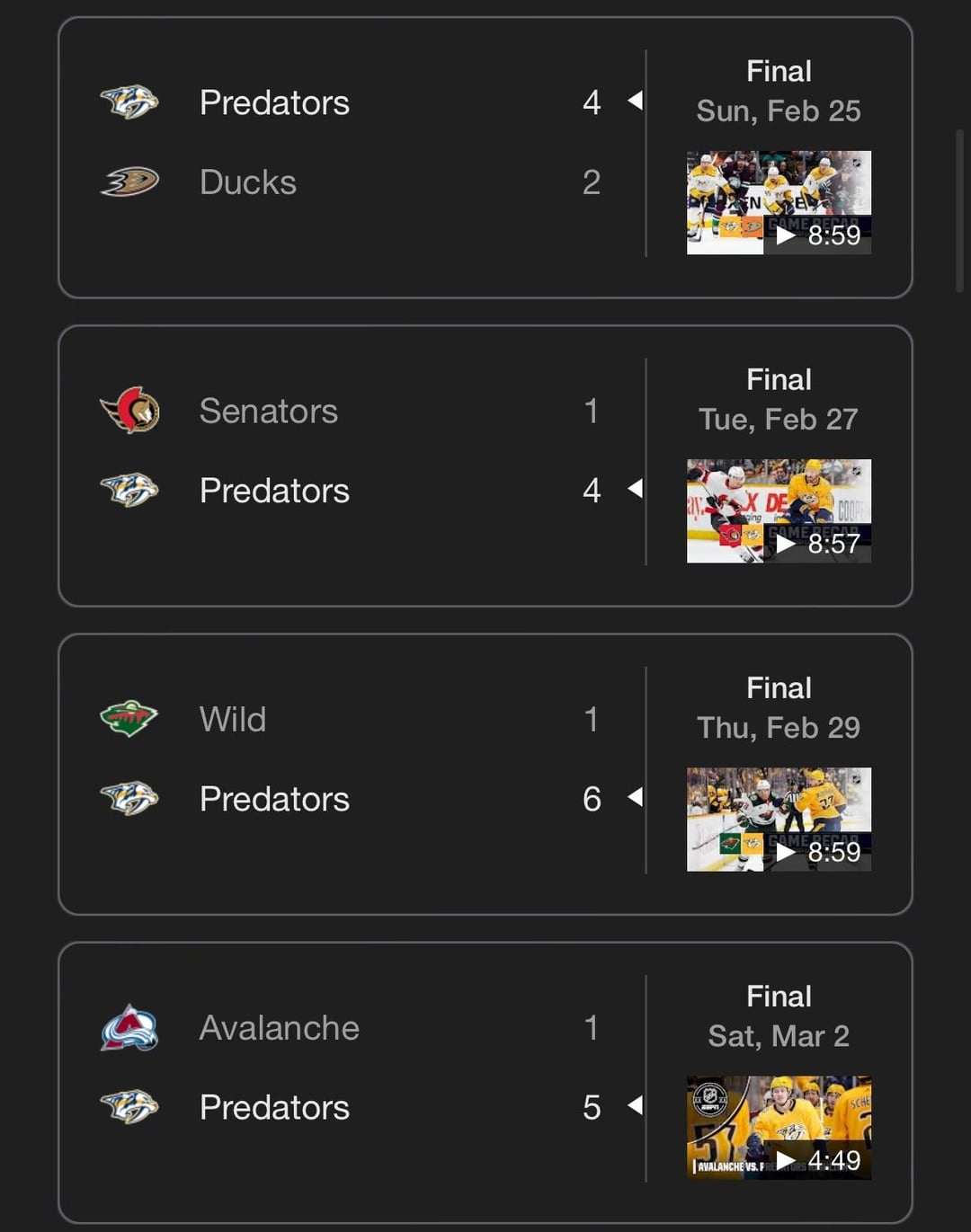
Task: Play the Predators vs Ducks recap video
Action: tap(779, 203)
